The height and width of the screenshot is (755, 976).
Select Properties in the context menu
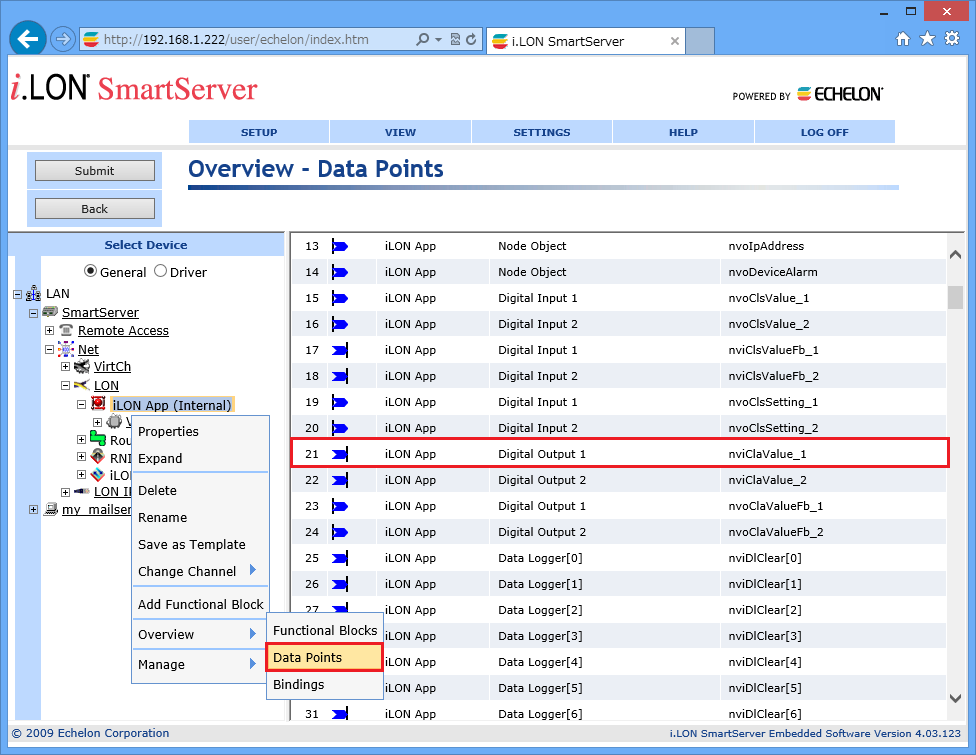coord(168,432)
